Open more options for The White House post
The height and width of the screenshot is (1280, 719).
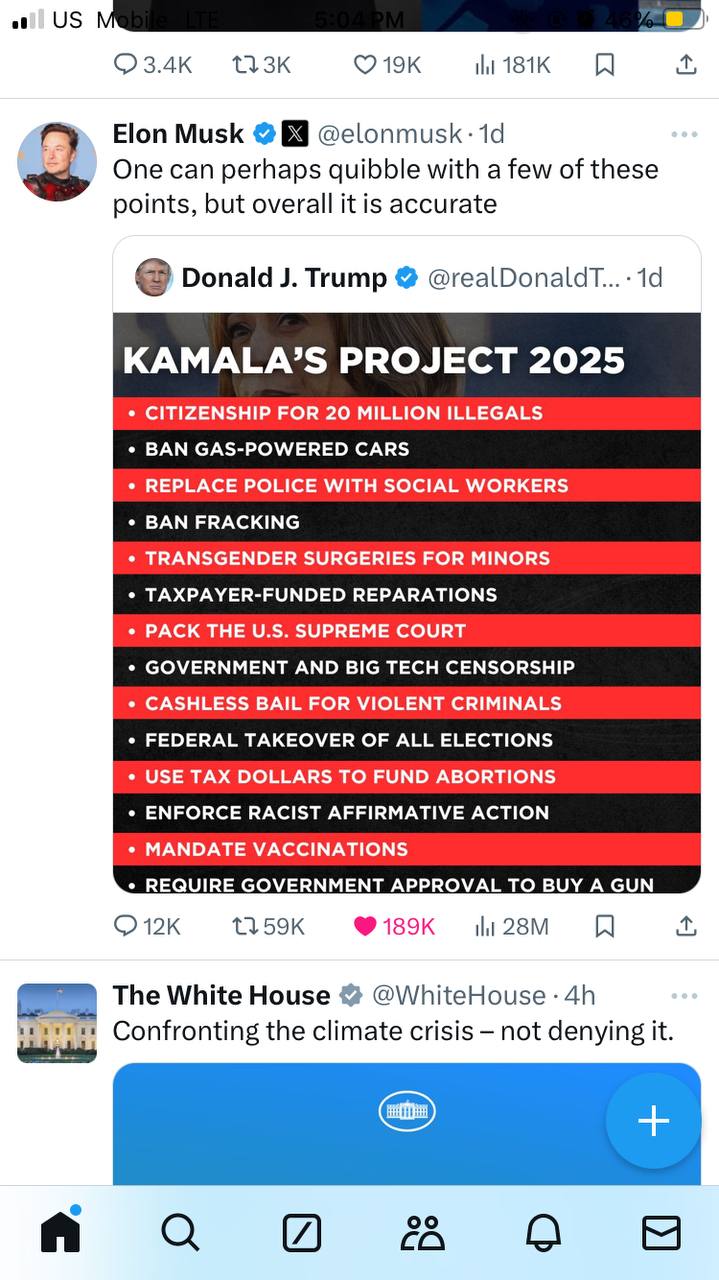[684, 996]
